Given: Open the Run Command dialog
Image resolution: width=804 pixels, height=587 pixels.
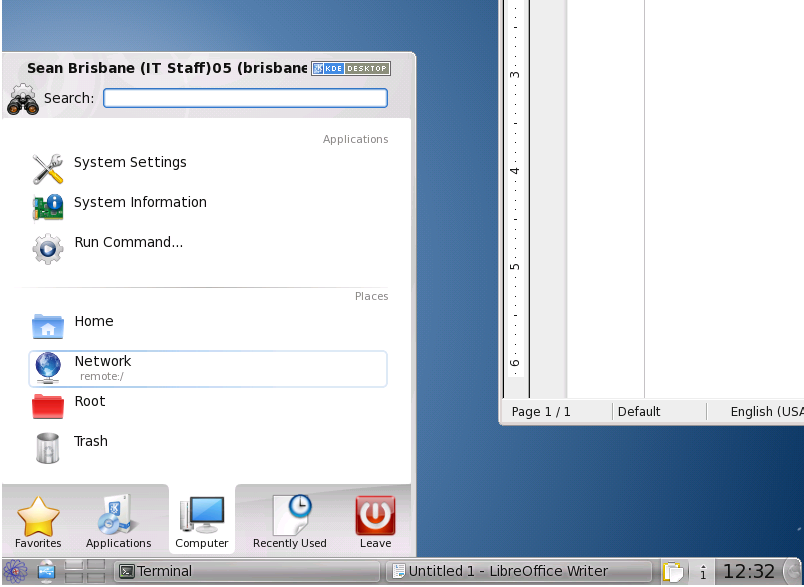Looking at the screenshot, I should point(128,243).
